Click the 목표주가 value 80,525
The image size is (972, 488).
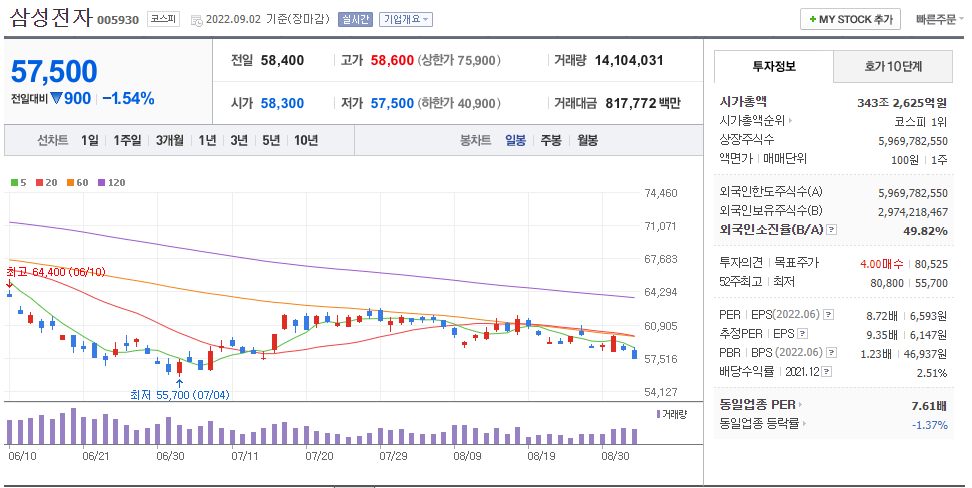[x=931, y=264]
